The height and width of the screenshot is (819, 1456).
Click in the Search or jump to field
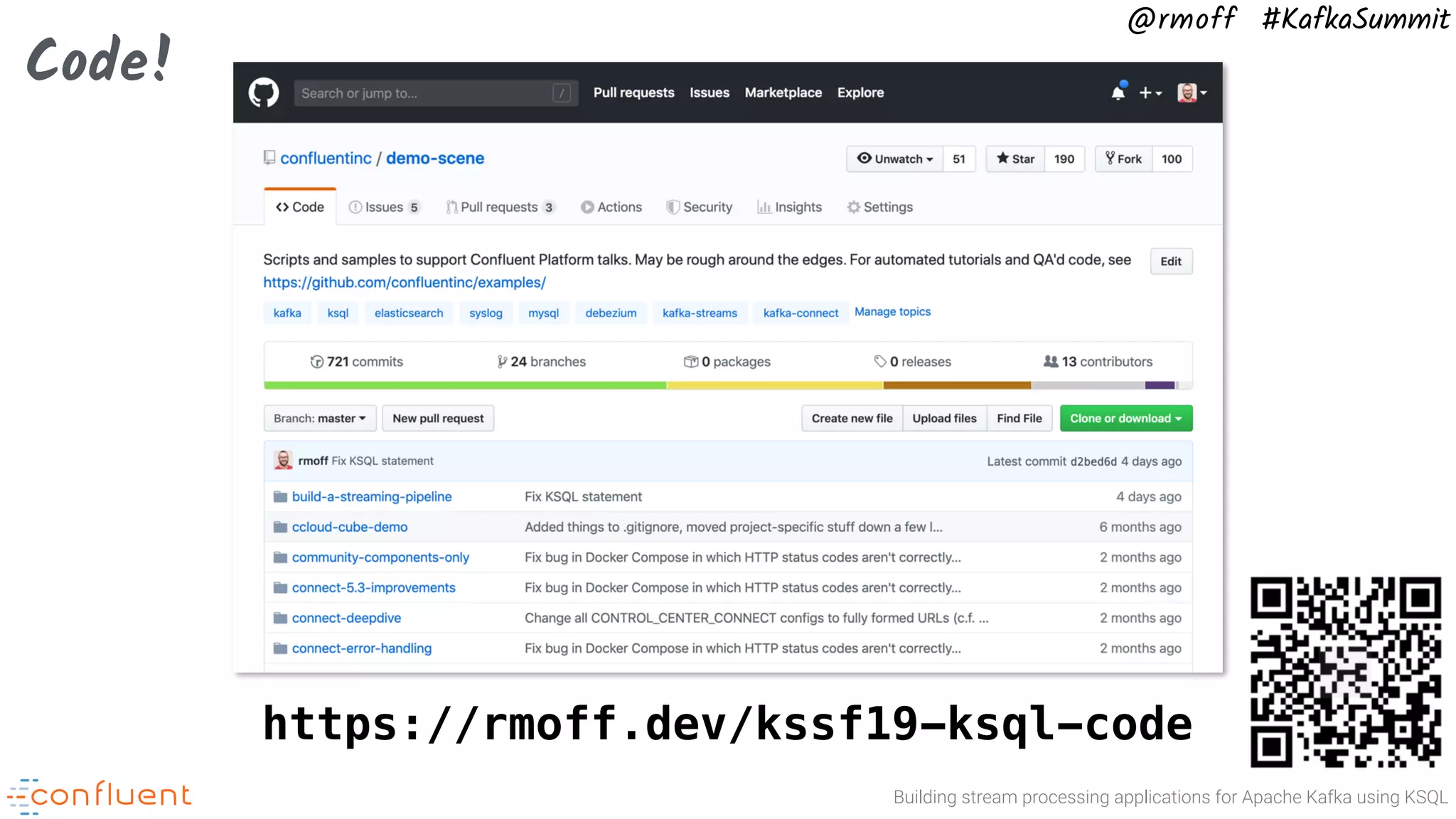click(436, 93)
